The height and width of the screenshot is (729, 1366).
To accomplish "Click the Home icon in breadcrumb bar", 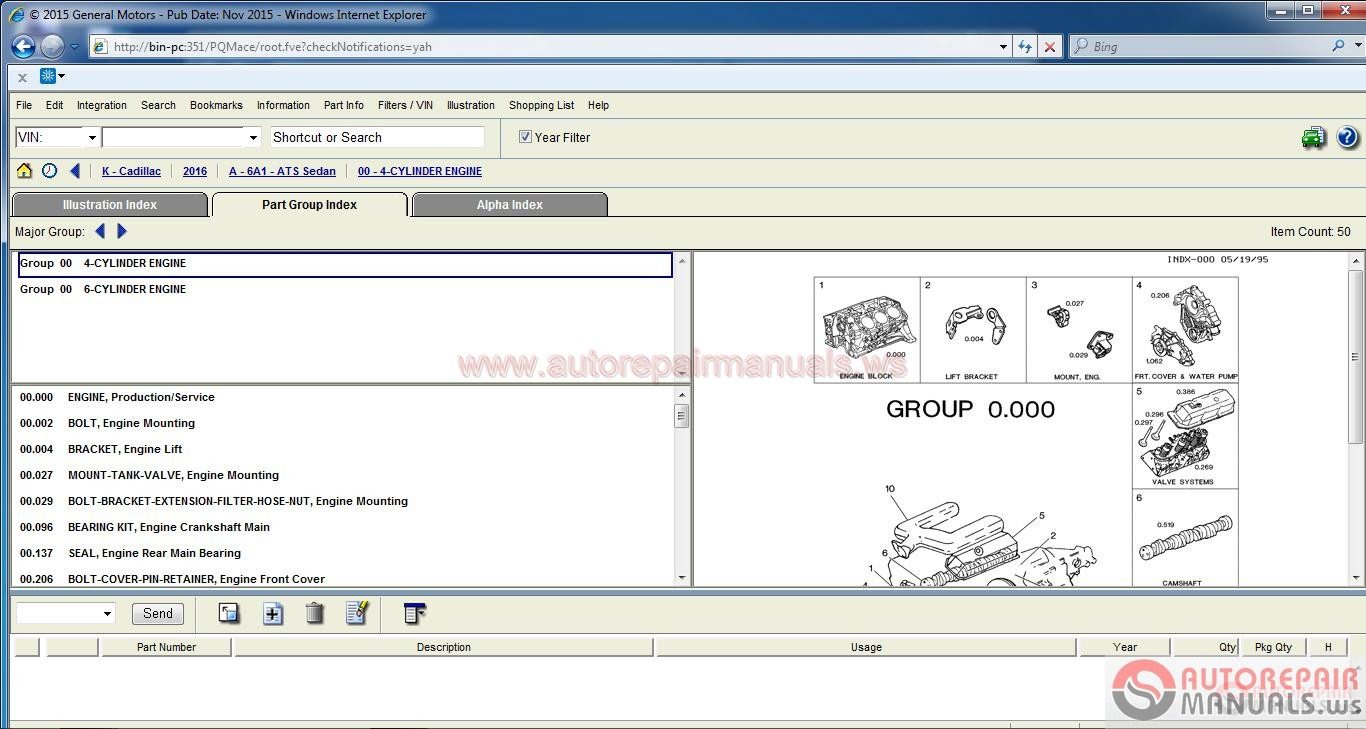I will click(x=25, y=171).
